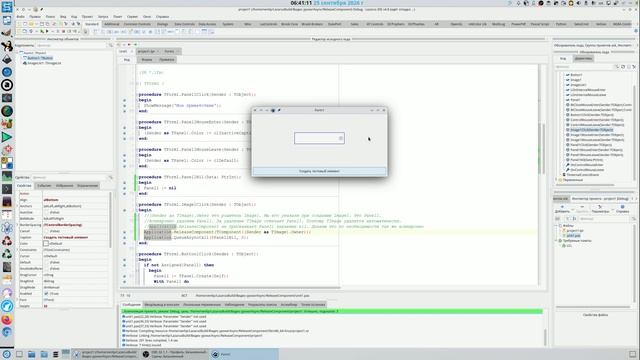Collapse Требуемые пакеты node

[556, 240]
